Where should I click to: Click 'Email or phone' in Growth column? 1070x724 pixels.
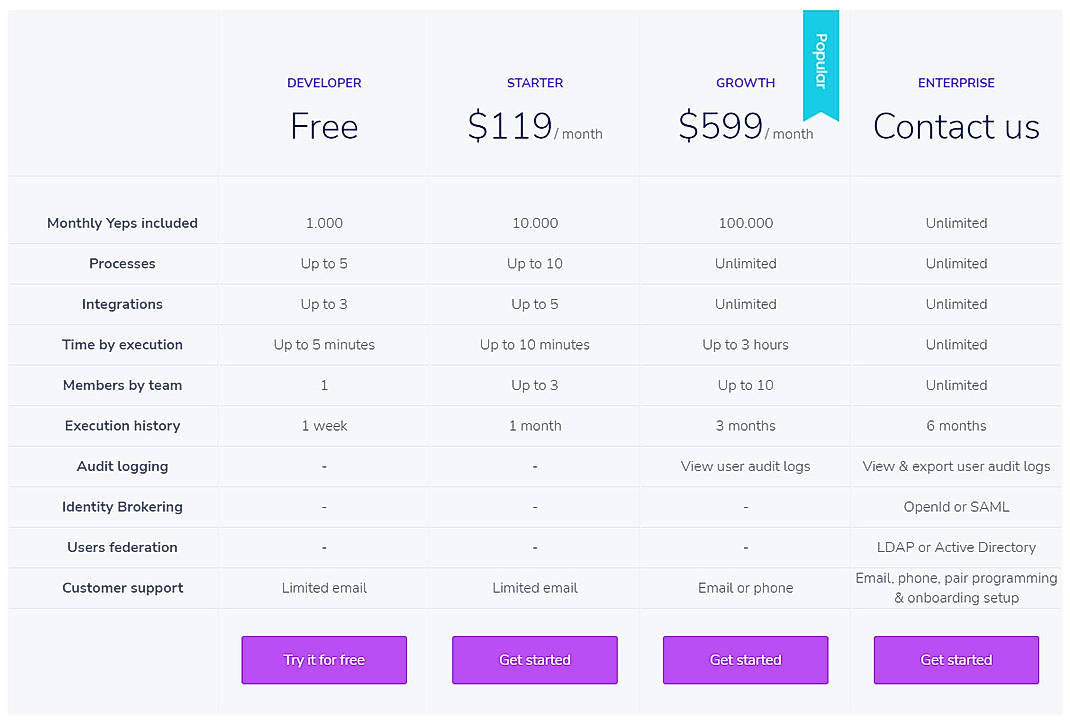[745, 588]
